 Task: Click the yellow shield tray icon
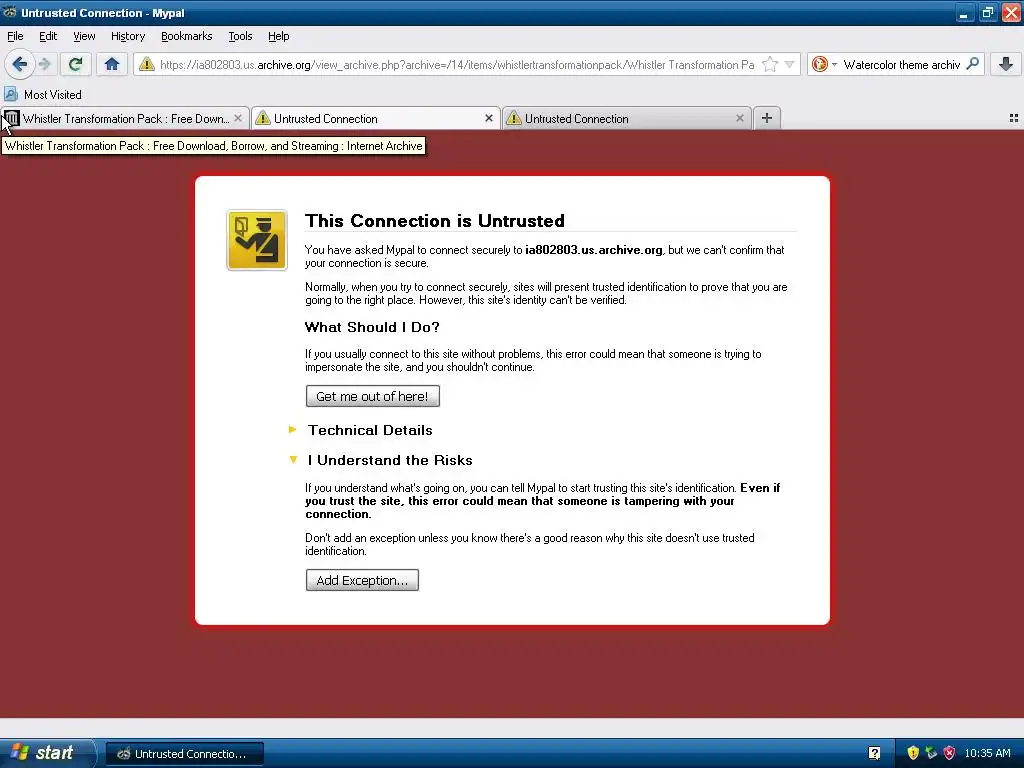coord(913,753)
